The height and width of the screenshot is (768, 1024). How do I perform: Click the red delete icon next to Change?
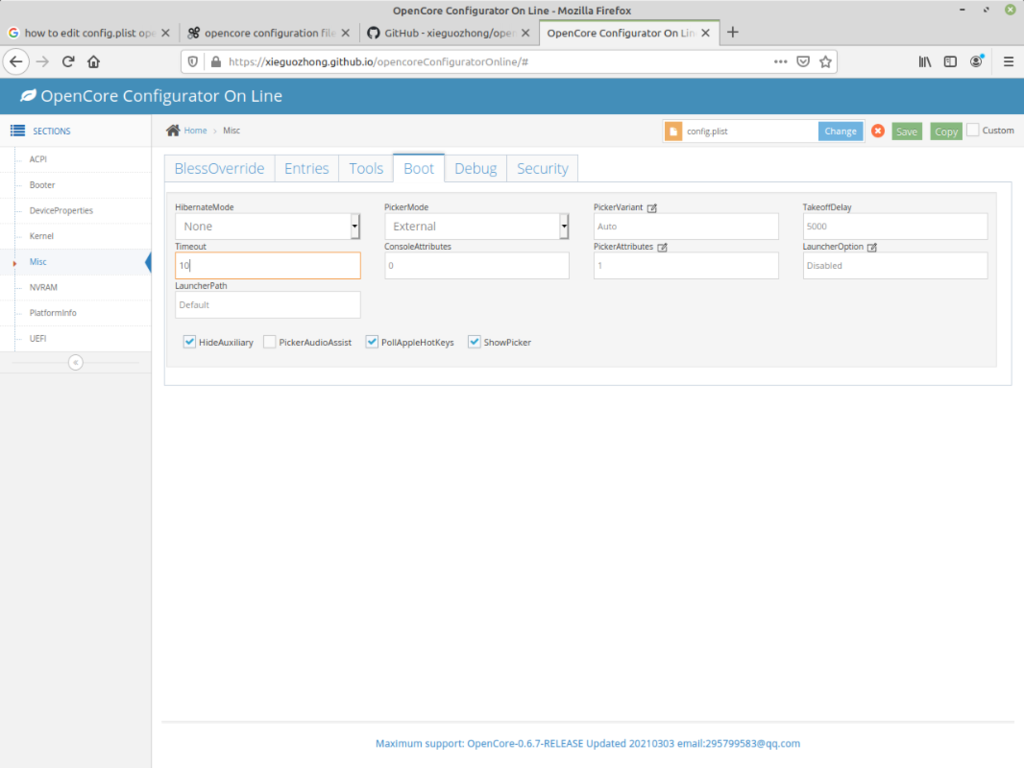[x=878, y=131]
